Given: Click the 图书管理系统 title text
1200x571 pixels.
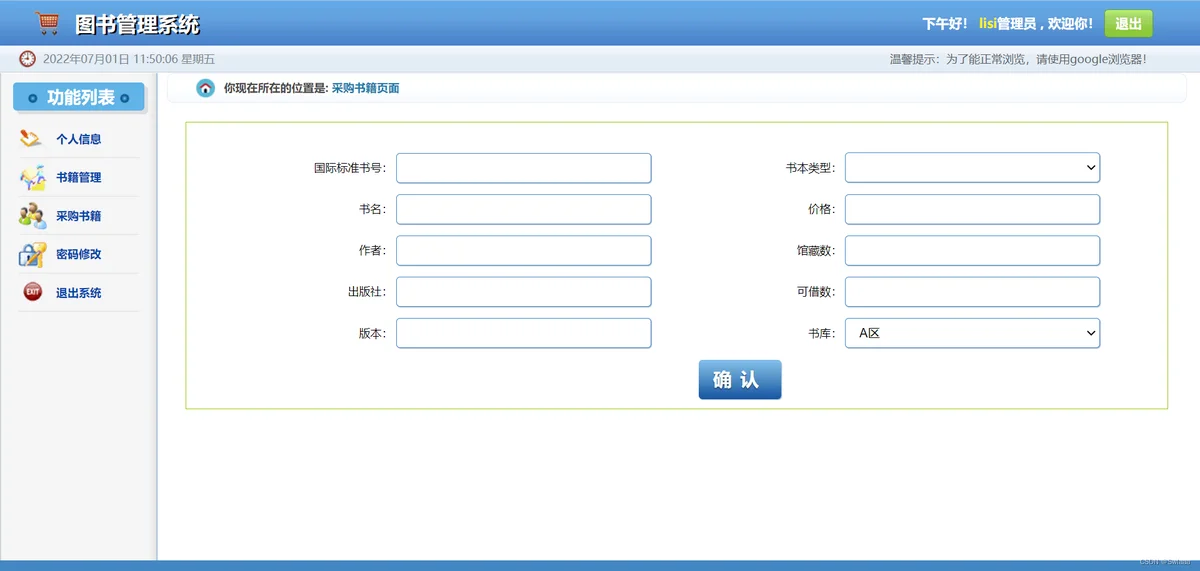Looking at the screenshot, I should click(137, 24).
